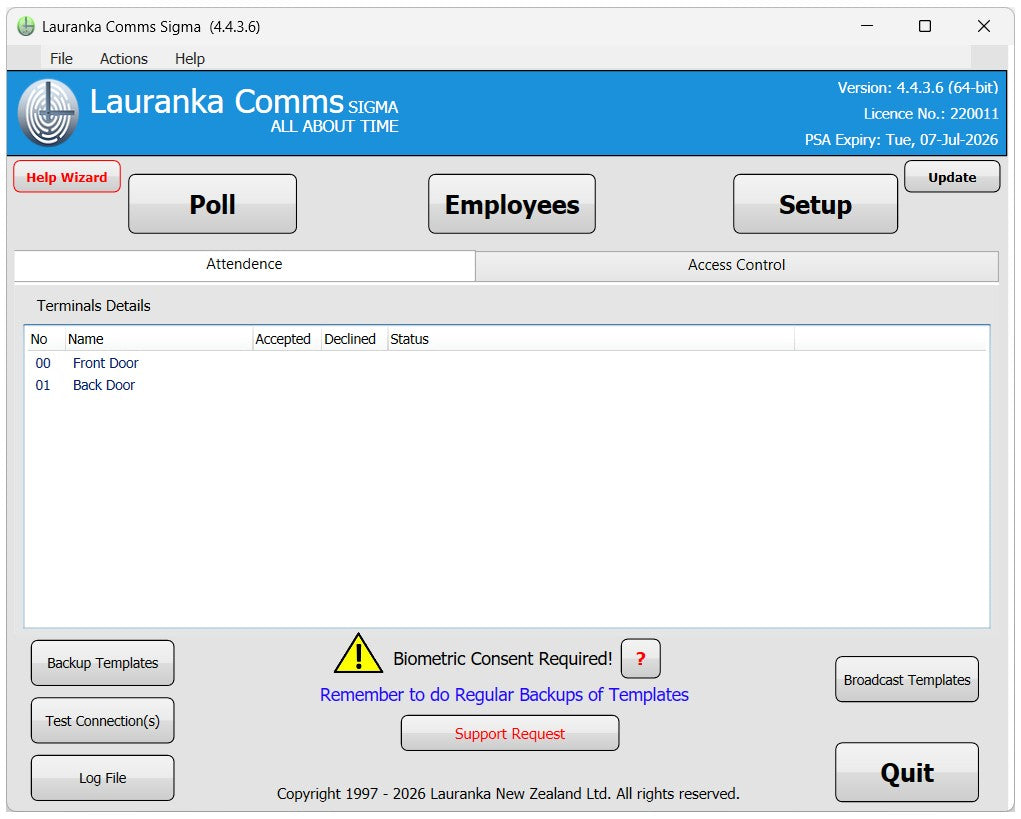1021x819 pixels.
Task: Open the File menu
Action: click(x=61, y=59)
